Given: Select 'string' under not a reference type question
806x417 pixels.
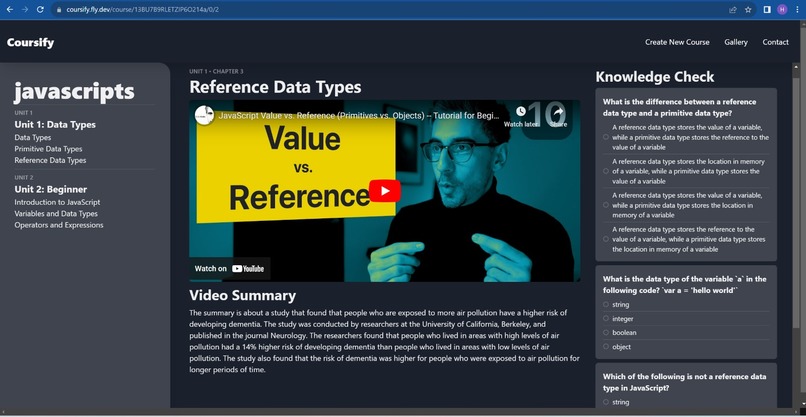Looking at the screenshot, I should [606, 402].
